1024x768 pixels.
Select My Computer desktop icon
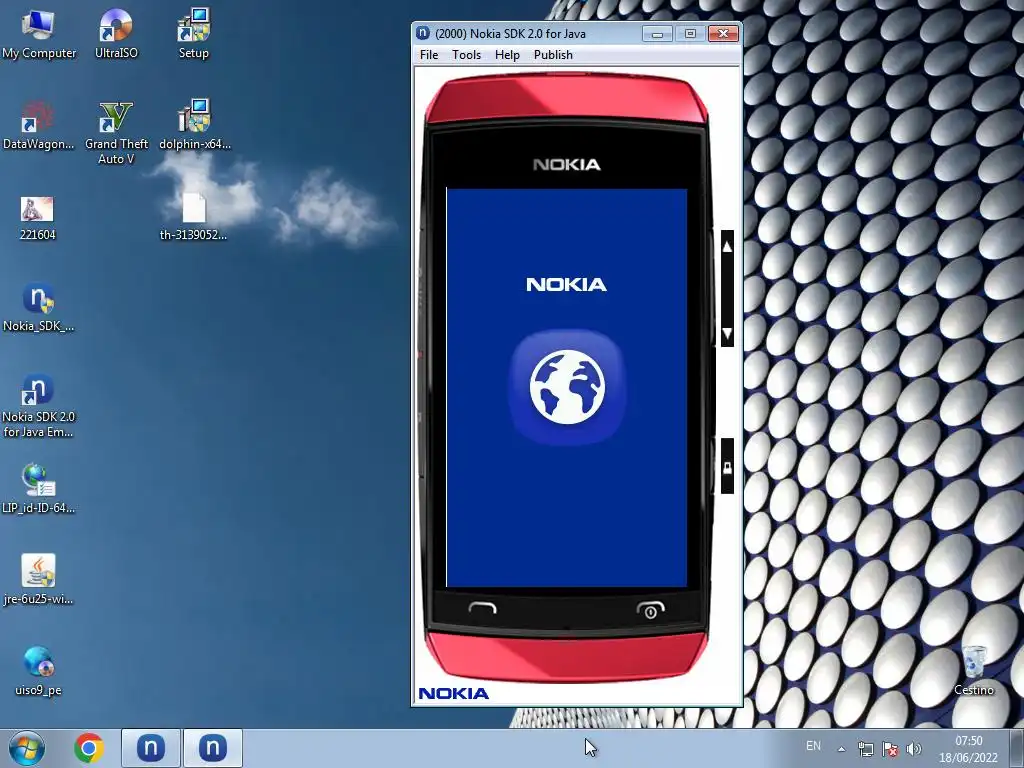pyautogui.click(x=39, y=34)
